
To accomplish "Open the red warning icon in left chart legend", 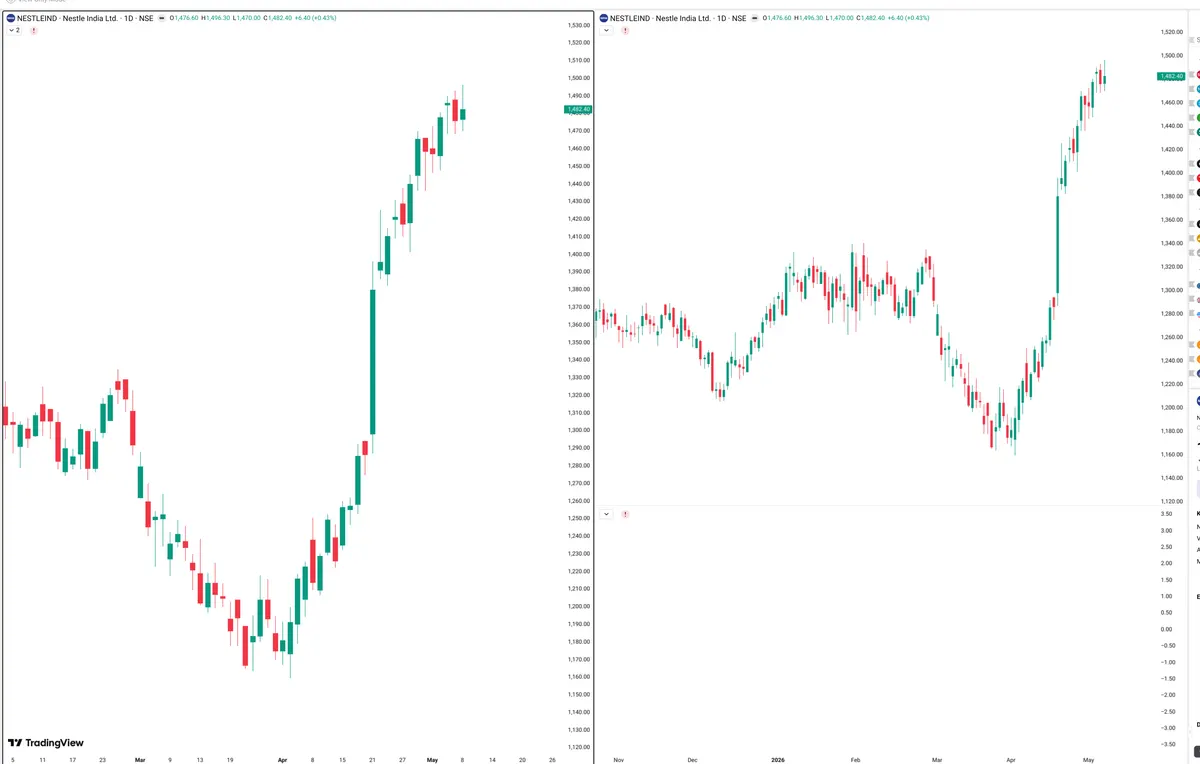I will (x=34, y=31).
